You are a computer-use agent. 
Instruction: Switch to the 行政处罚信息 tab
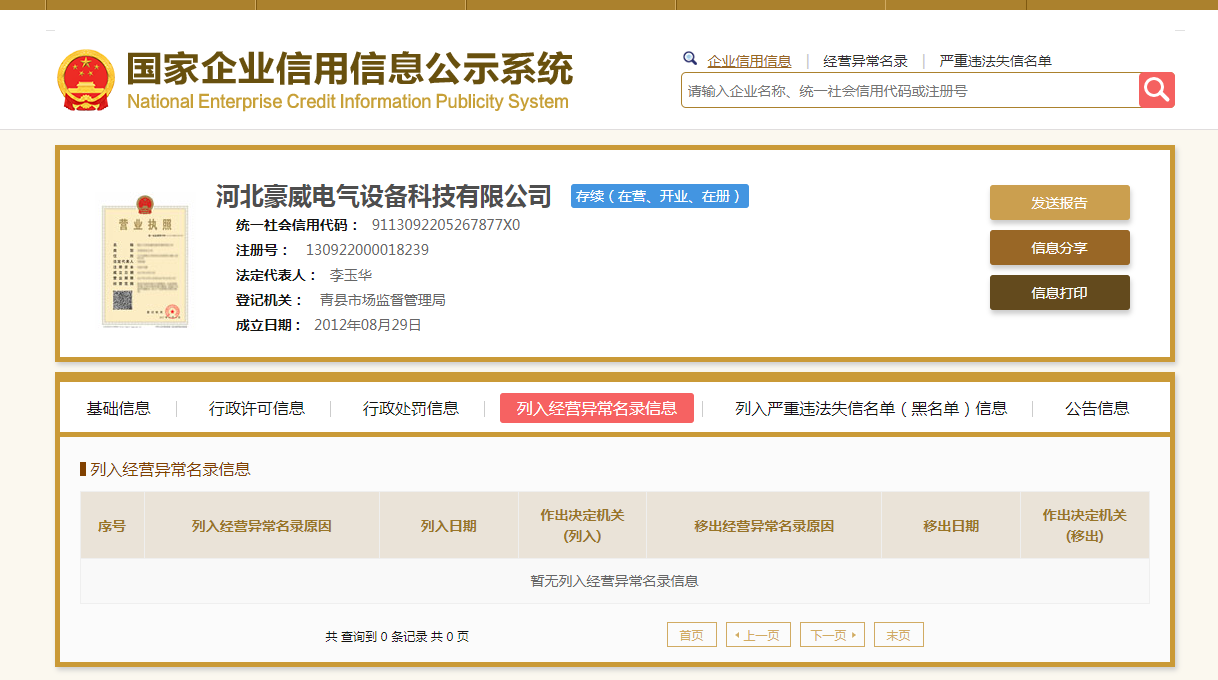pyautogui.click(x=411, y=408)
